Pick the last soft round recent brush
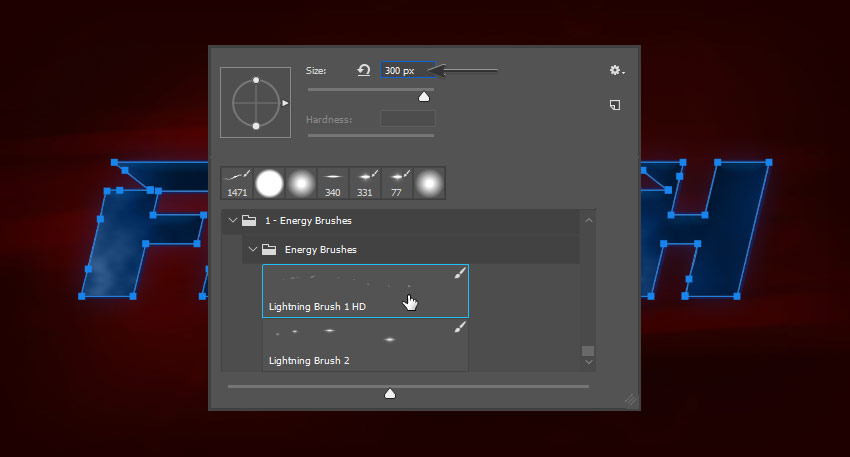This screenshot has height=457, width=850. point(429,182)
